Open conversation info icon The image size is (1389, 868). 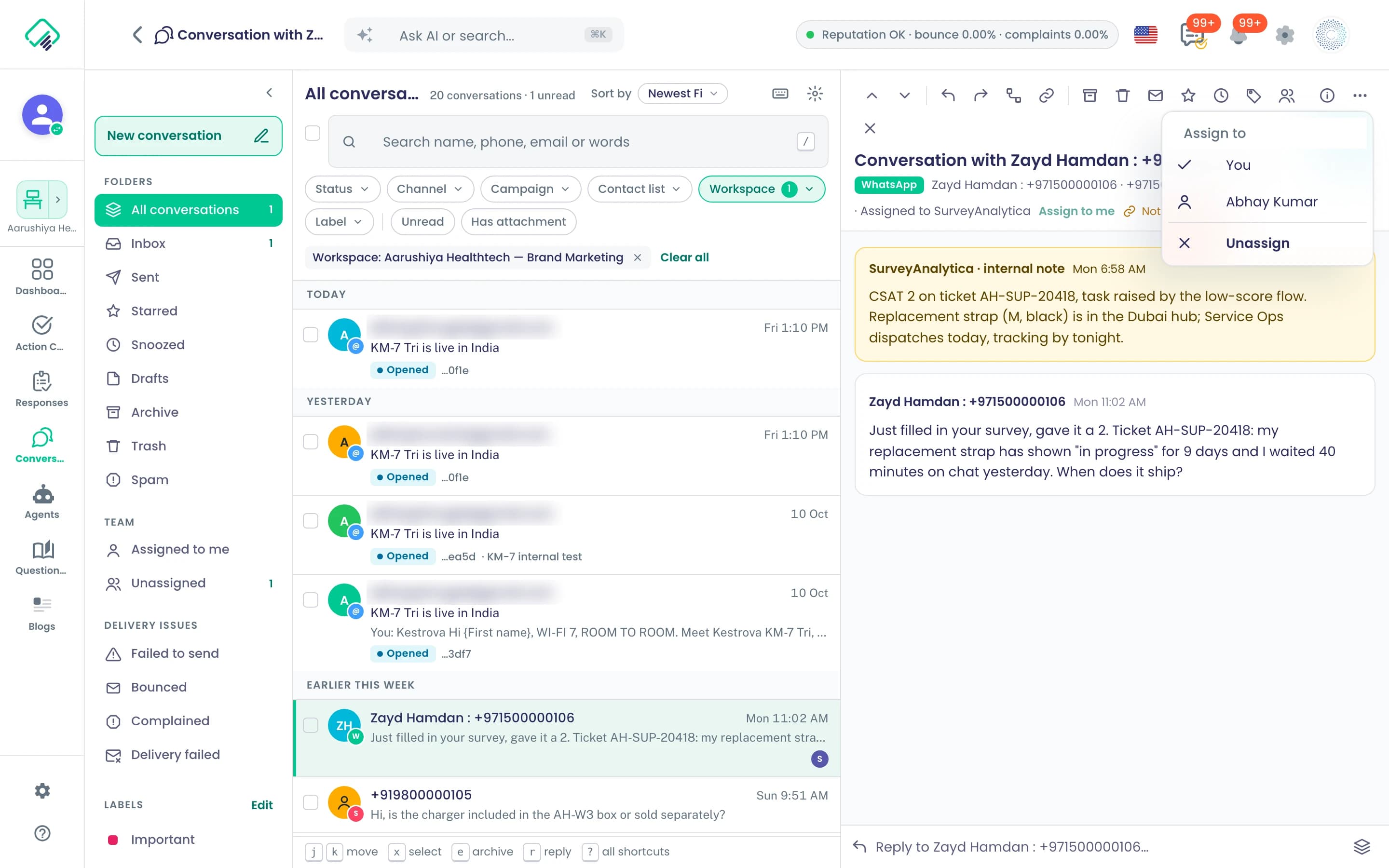tap(1327, 95)
